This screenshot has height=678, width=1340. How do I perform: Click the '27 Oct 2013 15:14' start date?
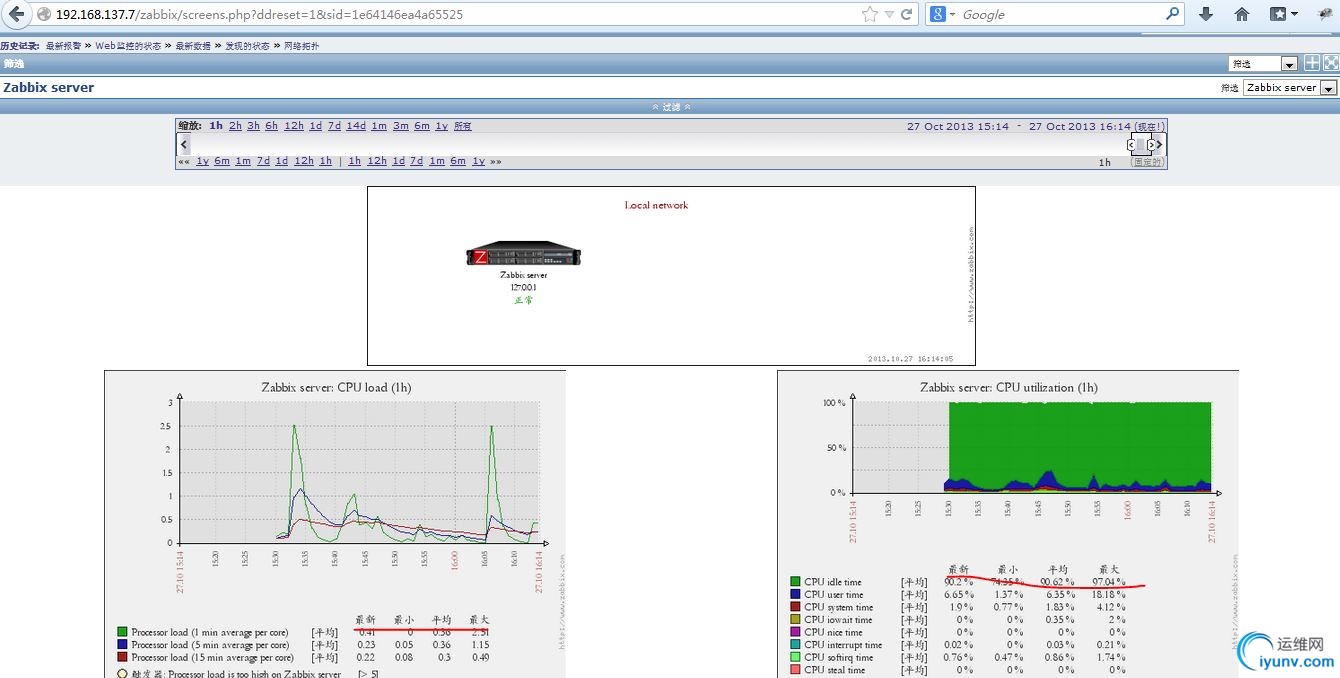coord(958,127)
